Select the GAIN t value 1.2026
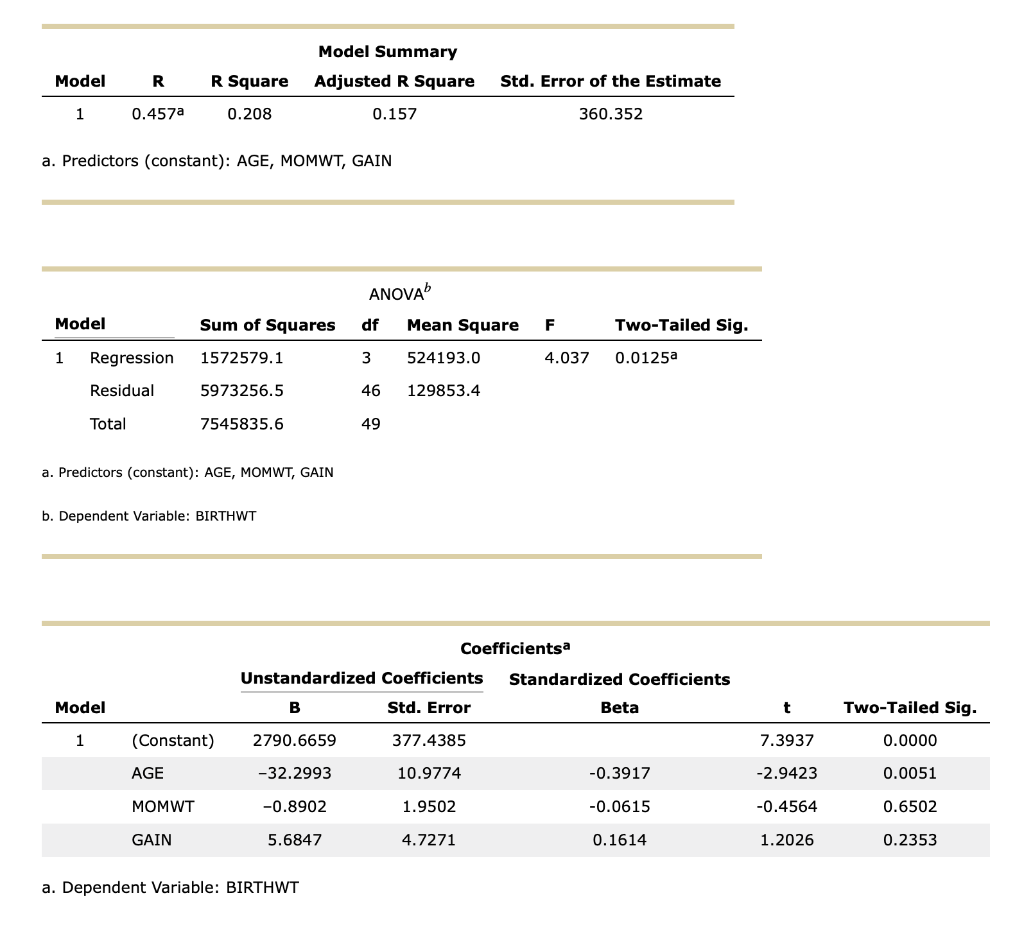 tap(786, 840)
